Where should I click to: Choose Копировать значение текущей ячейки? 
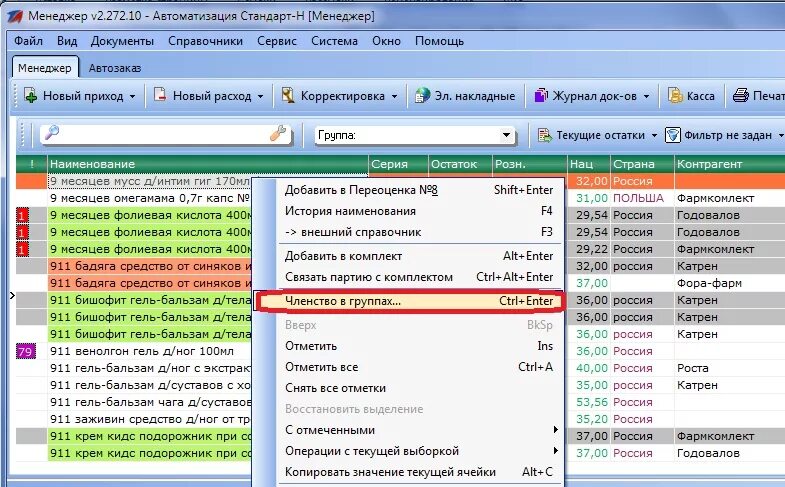click(x=419, y=472)
